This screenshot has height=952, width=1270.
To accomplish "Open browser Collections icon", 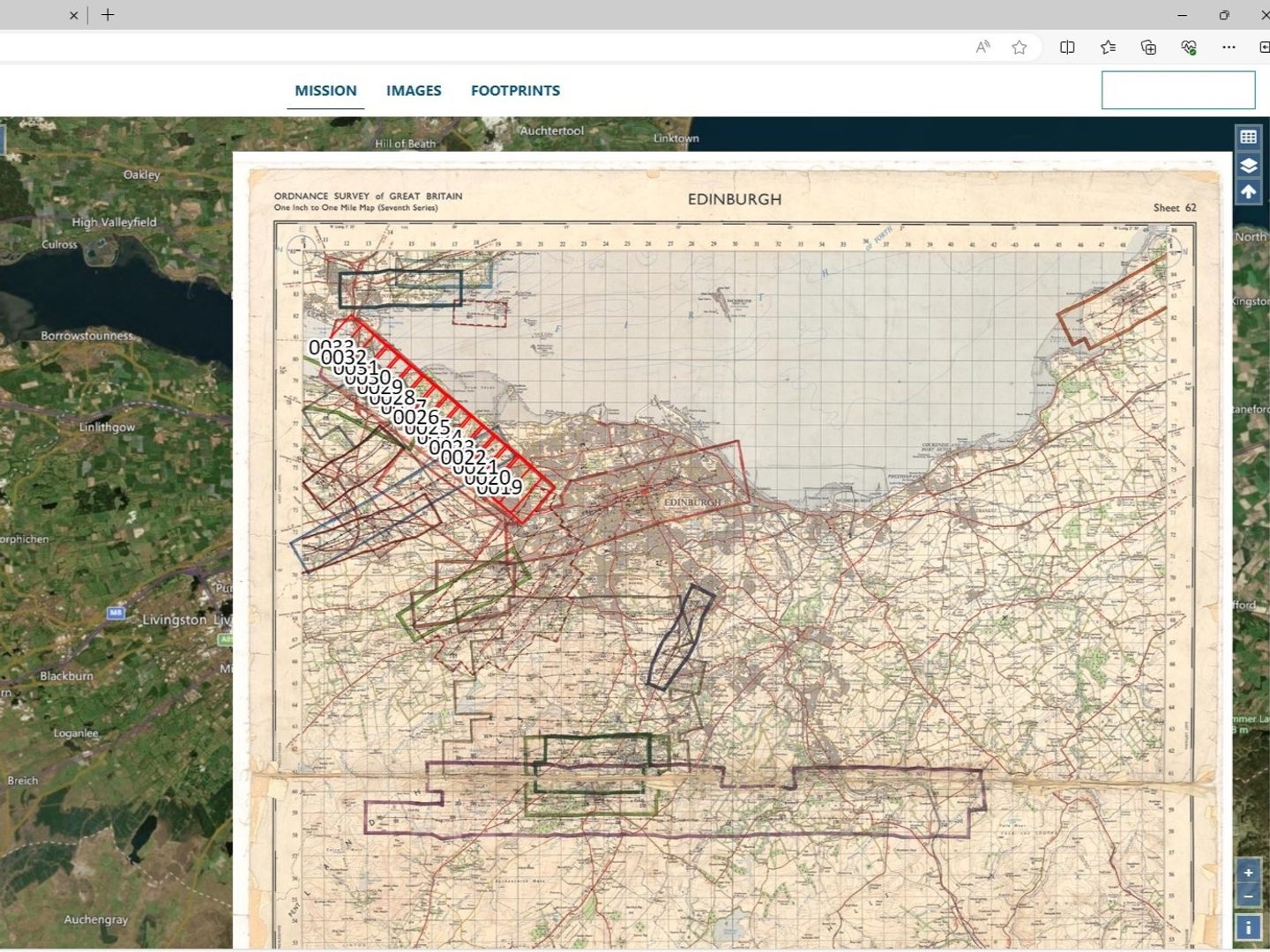I will click(1147, 47).
